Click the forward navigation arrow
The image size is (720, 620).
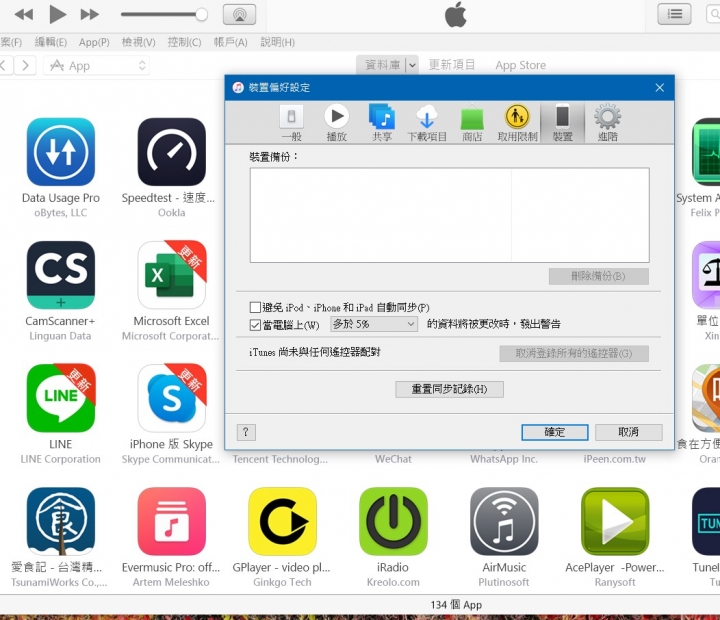pyautogui.click(x=25, y=66)
